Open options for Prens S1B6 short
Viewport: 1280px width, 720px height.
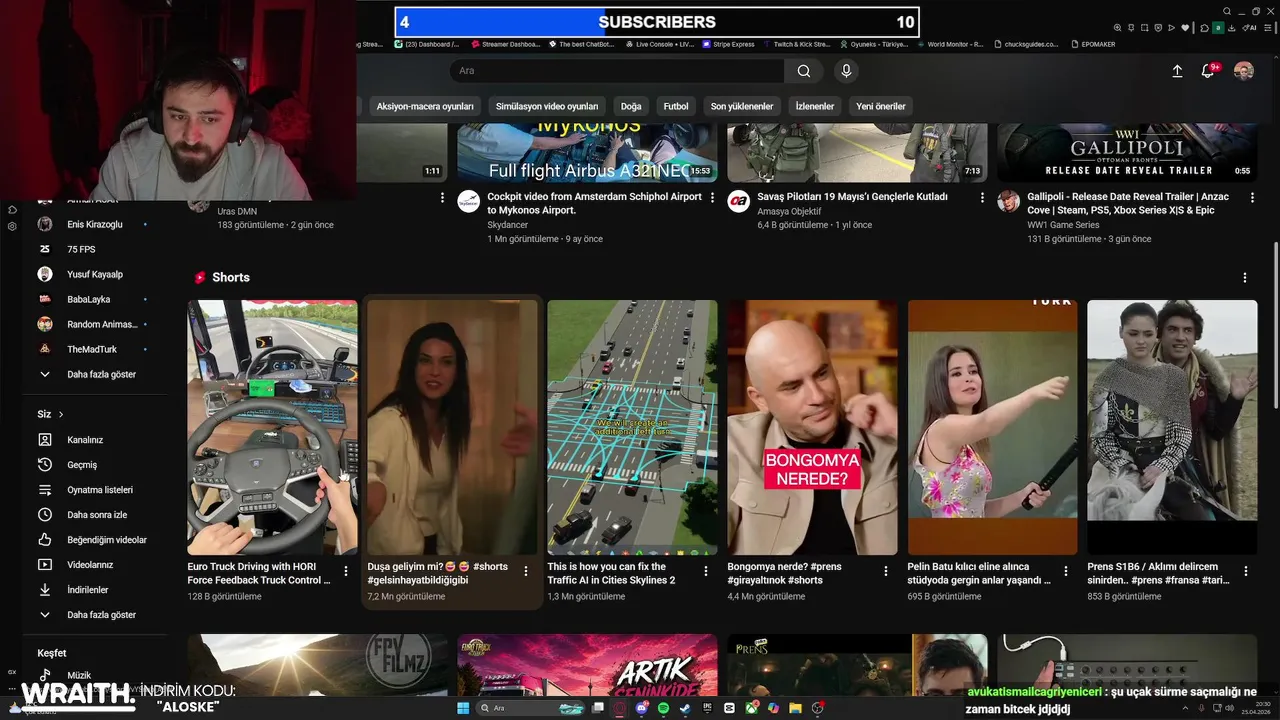pos(1246,571)
